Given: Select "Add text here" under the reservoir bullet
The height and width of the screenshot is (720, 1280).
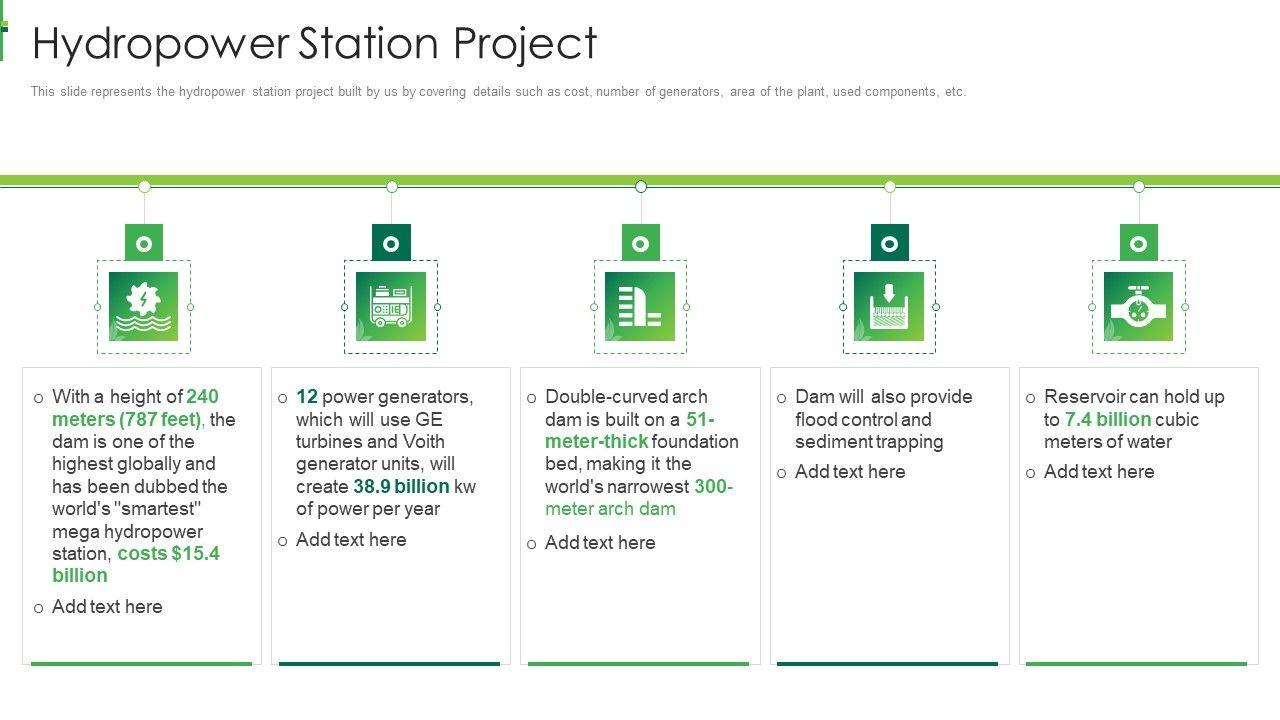Looking at the screenshot, I should point(1099,472).
